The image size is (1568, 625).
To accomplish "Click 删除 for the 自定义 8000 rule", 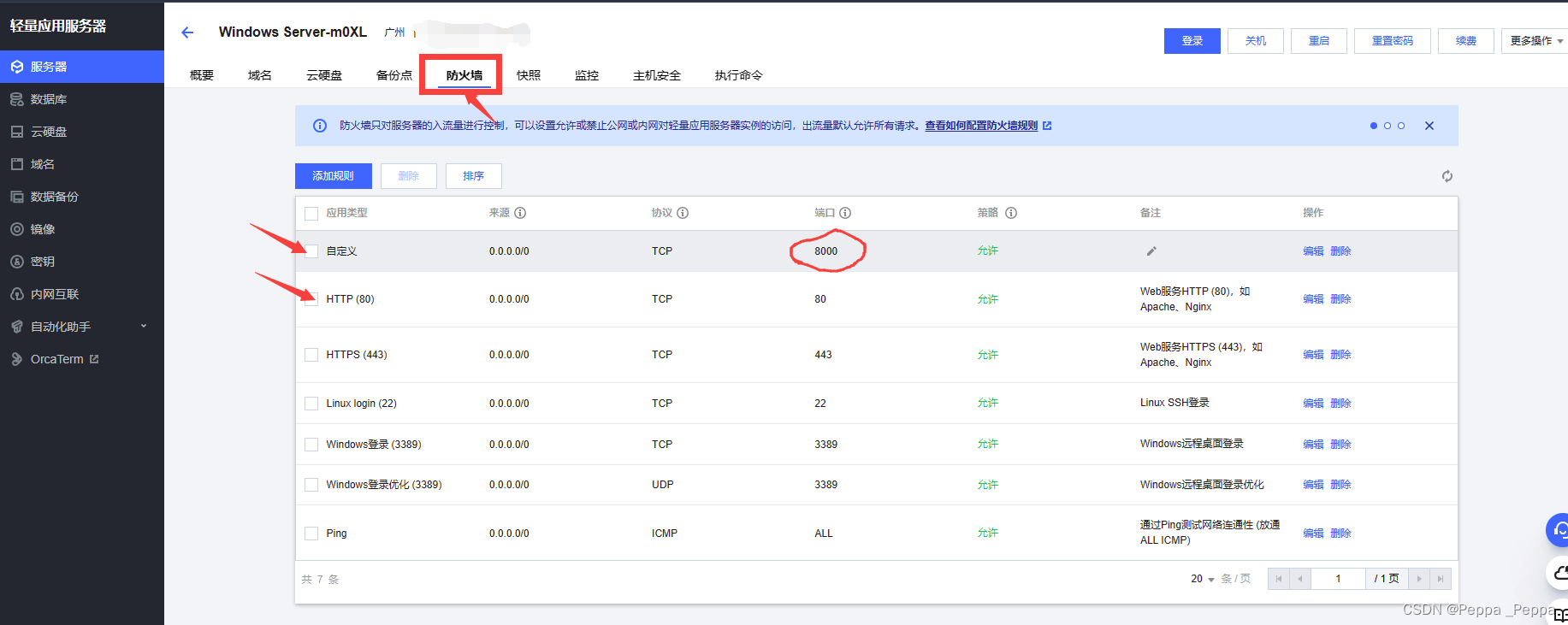I will pos(1340,251).
